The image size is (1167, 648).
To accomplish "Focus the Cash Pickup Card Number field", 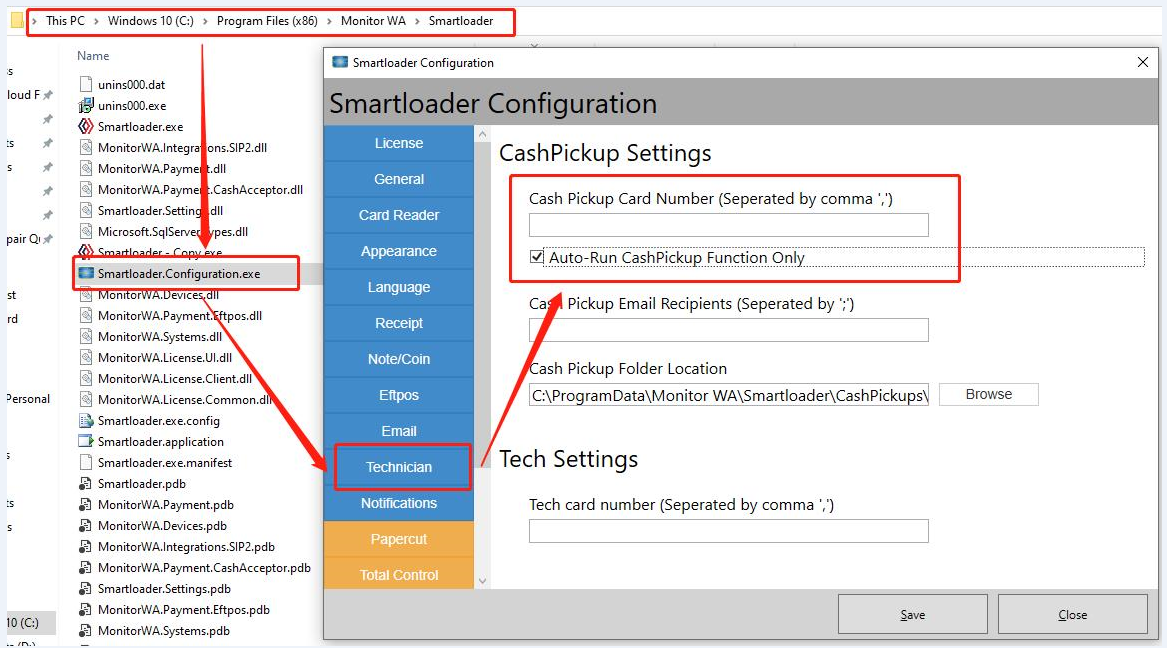I will tap(729, 225).
